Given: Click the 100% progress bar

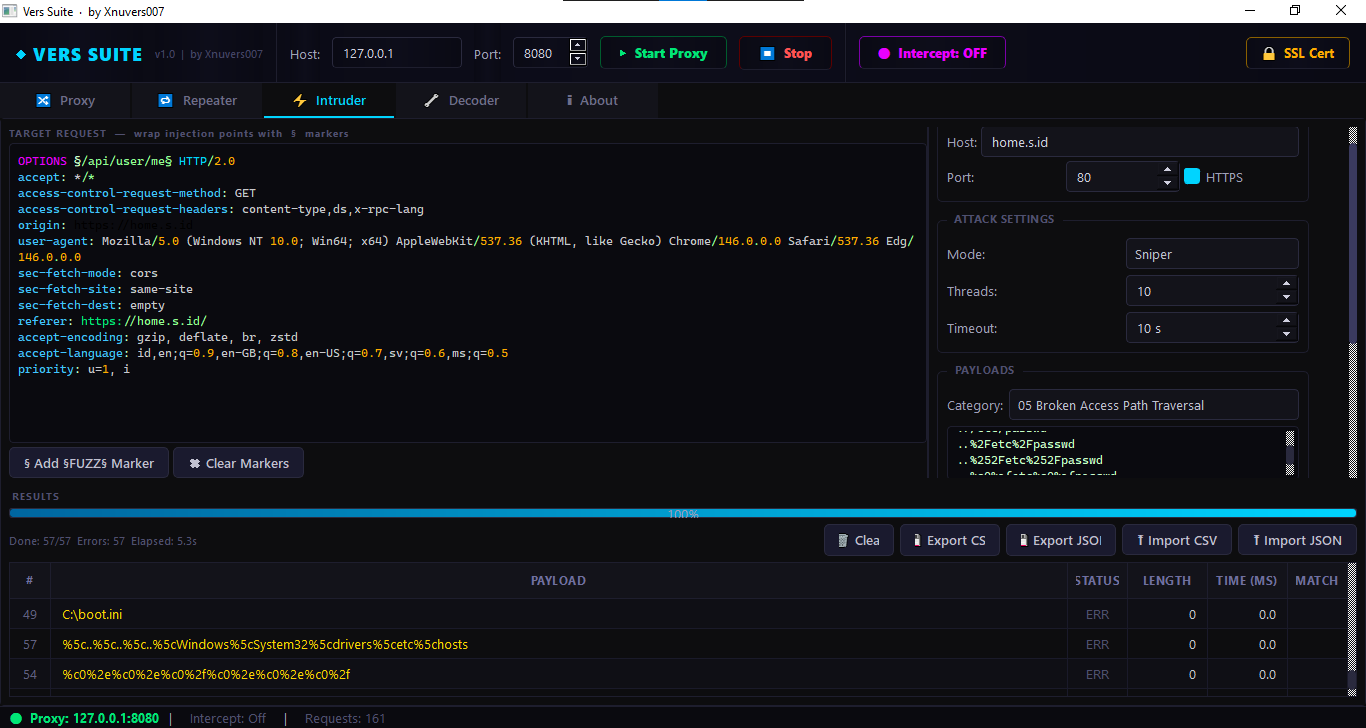Looking at the screenshot, I should tap(683, 512).
